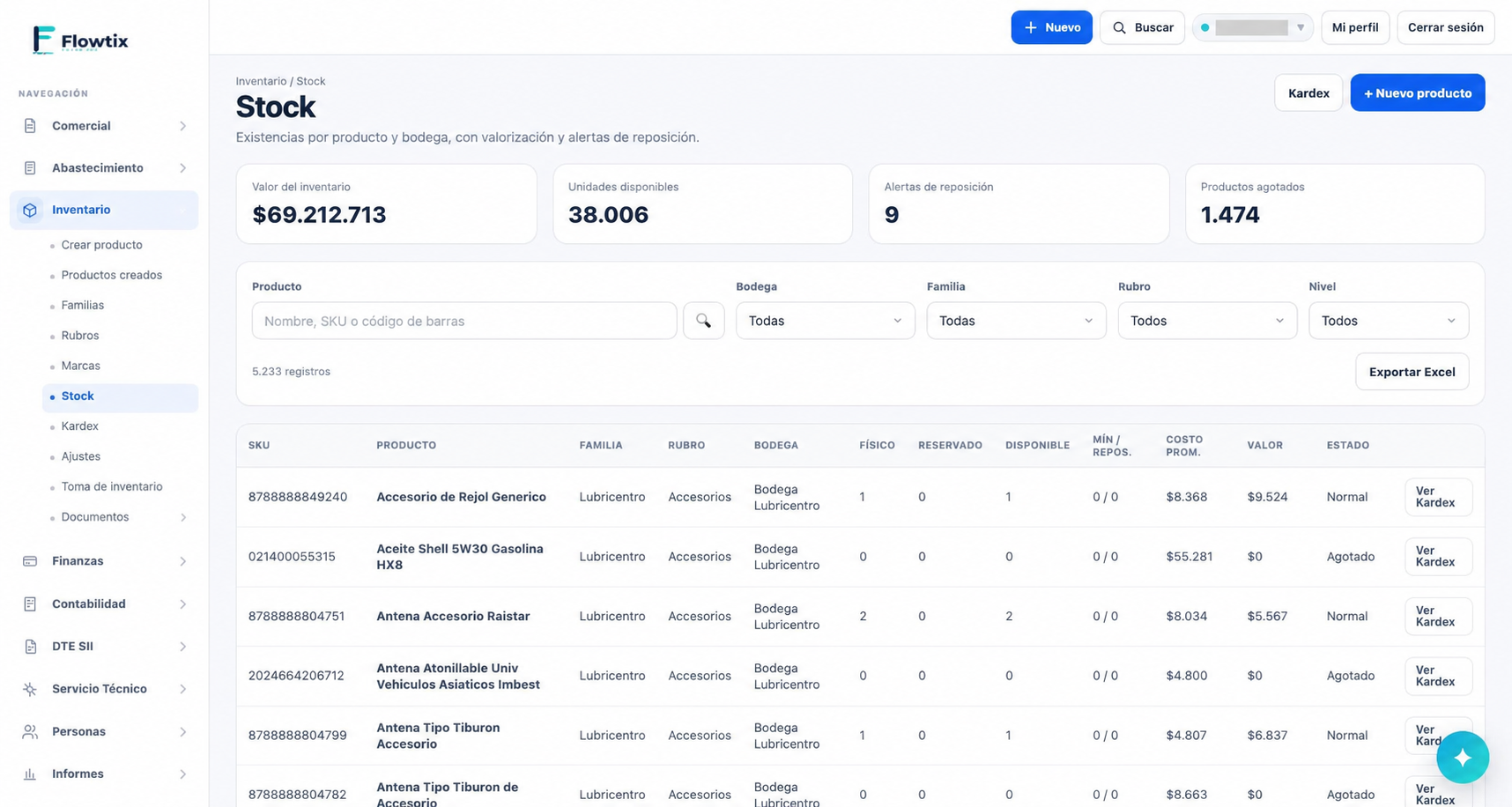Ver Kardex for Aceite Shell 5W30
This screenshot has height=807, width=1512.
(x=1438, y=557)
